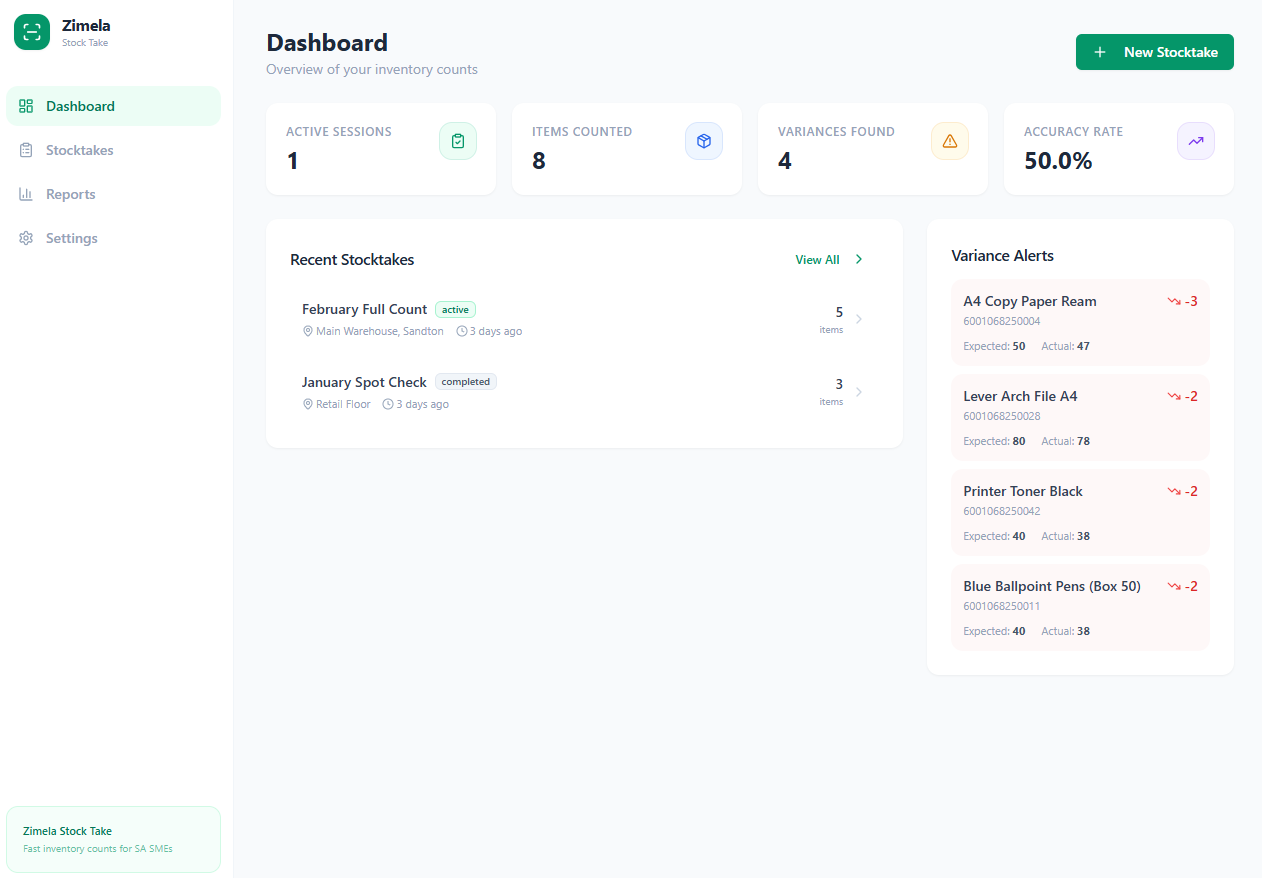Select the A4 Copy Paper Ream variance alert
This screenshot has width=1262, height=878.
point(1080,322)
